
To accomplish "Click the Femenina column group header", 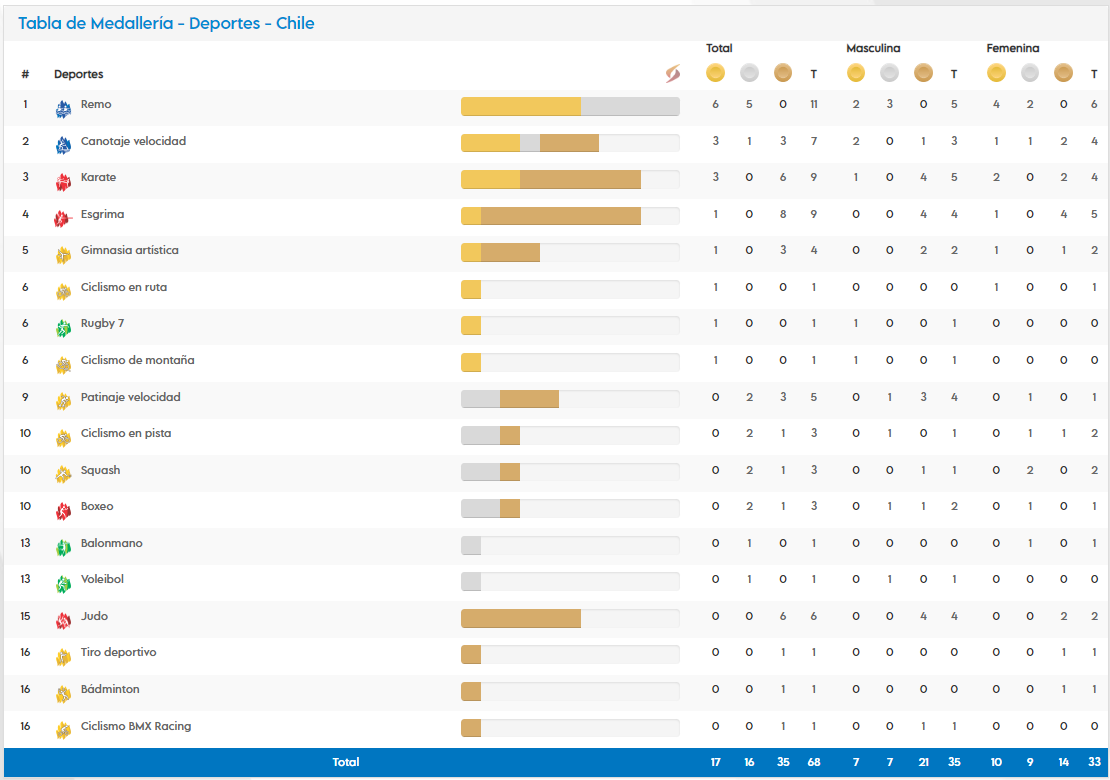I will (x=1012, y=48).
